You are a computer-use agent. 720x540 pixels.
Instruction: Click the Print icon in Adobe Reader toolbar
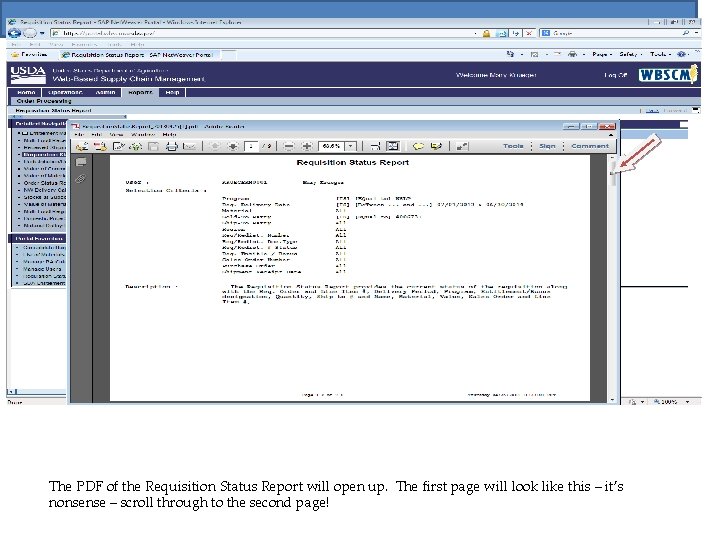click(x=171, y=147)
